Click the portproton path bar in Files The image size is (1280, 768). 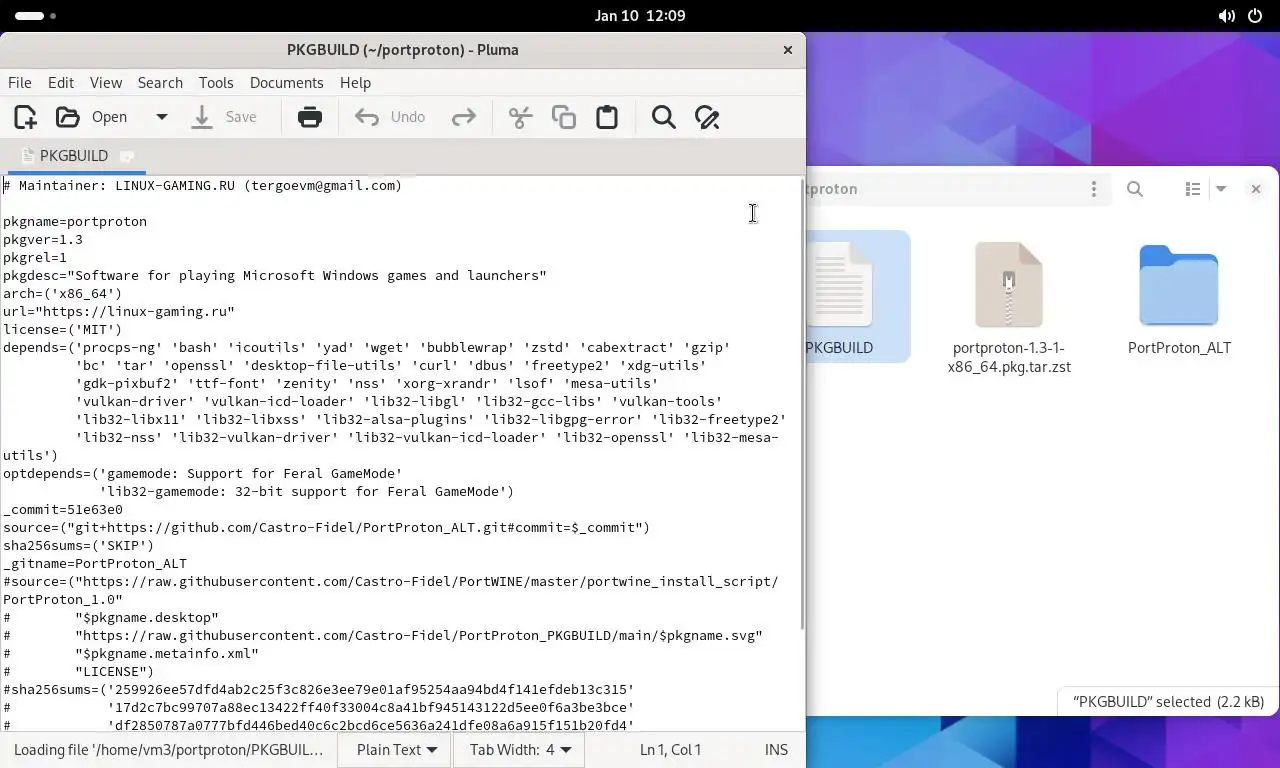(x=940, y=189)
